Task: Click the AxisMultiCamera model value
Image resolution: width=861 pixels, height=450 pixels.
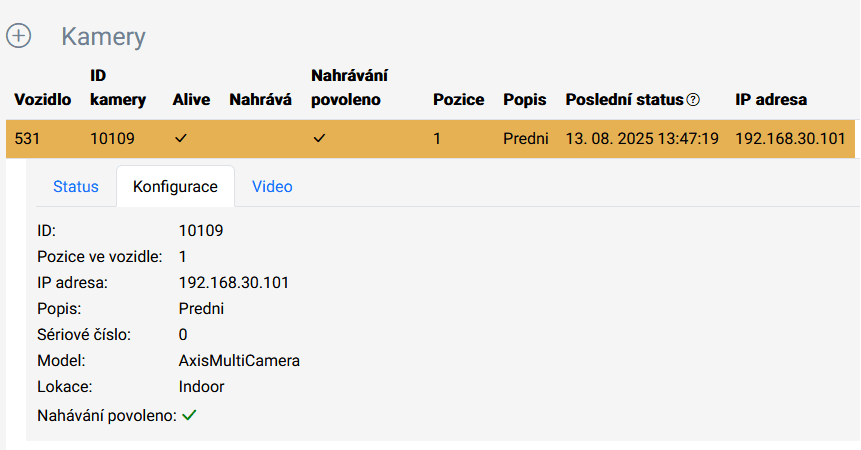Action: (x=239, y=361)
